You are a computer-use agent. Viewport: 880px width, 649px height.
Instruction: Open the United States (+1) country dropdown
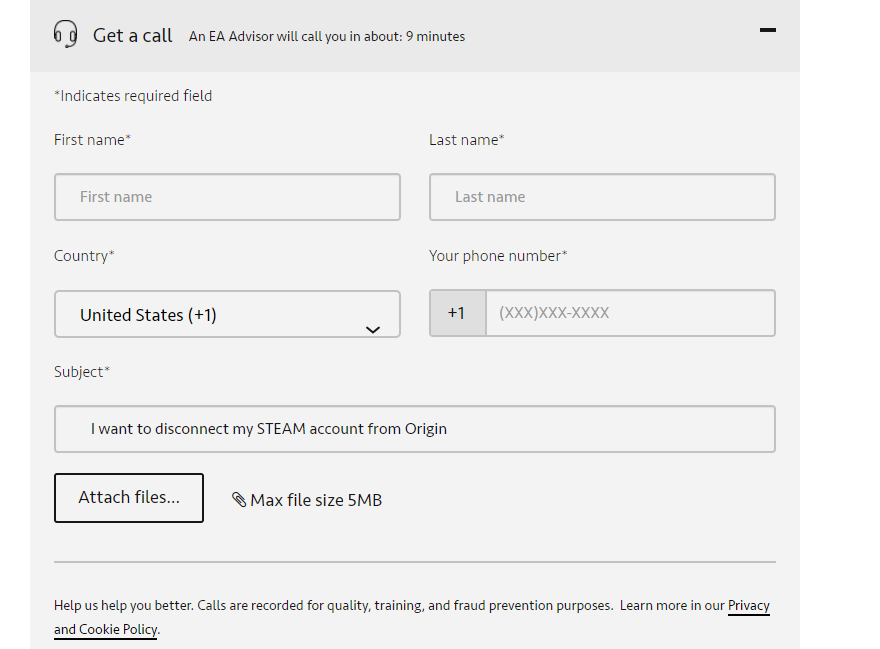click(x=227, y=314)
